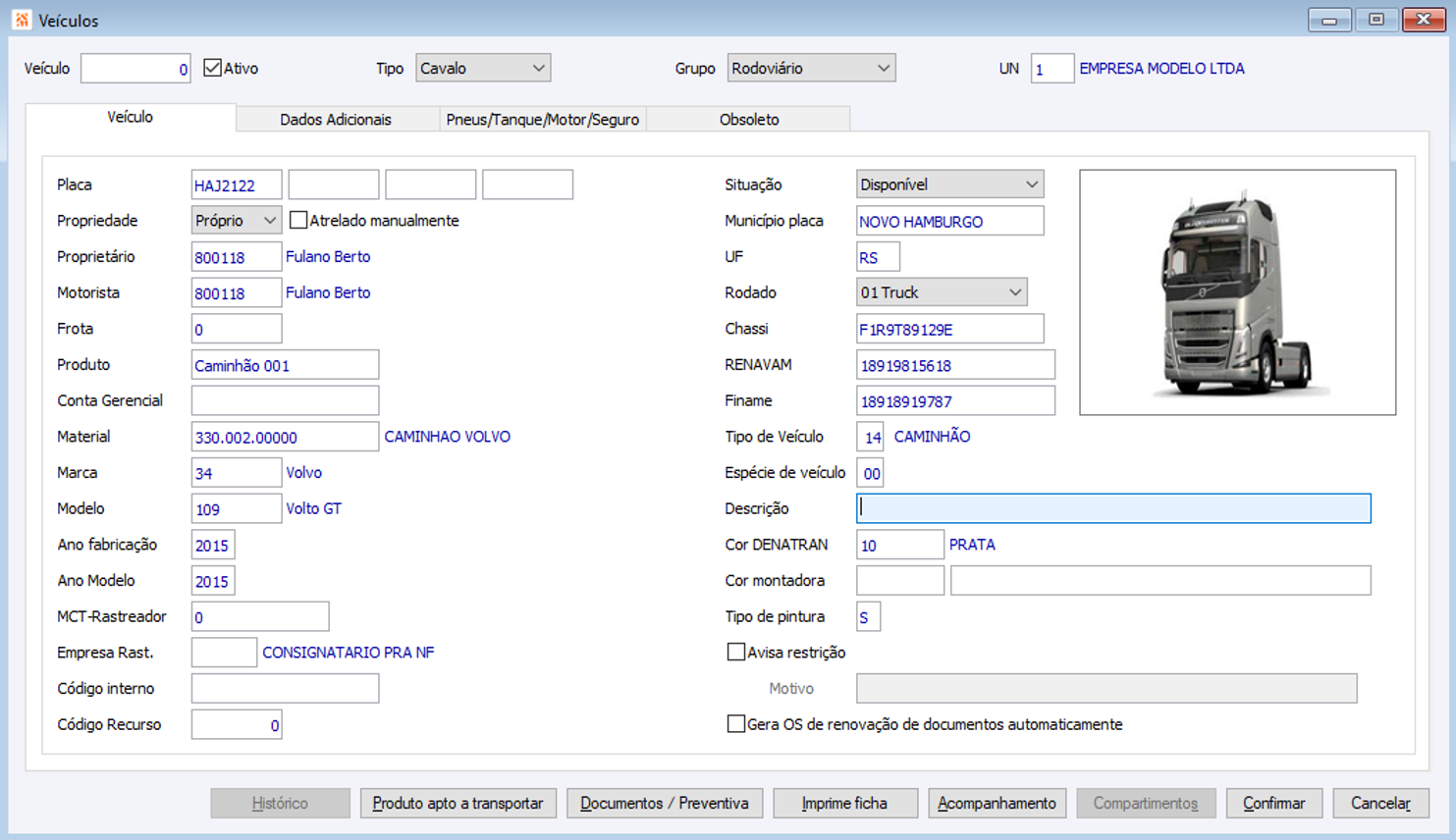Click the Modelo code field
This screenshot has height=840, width=1456.
(237, 508)
